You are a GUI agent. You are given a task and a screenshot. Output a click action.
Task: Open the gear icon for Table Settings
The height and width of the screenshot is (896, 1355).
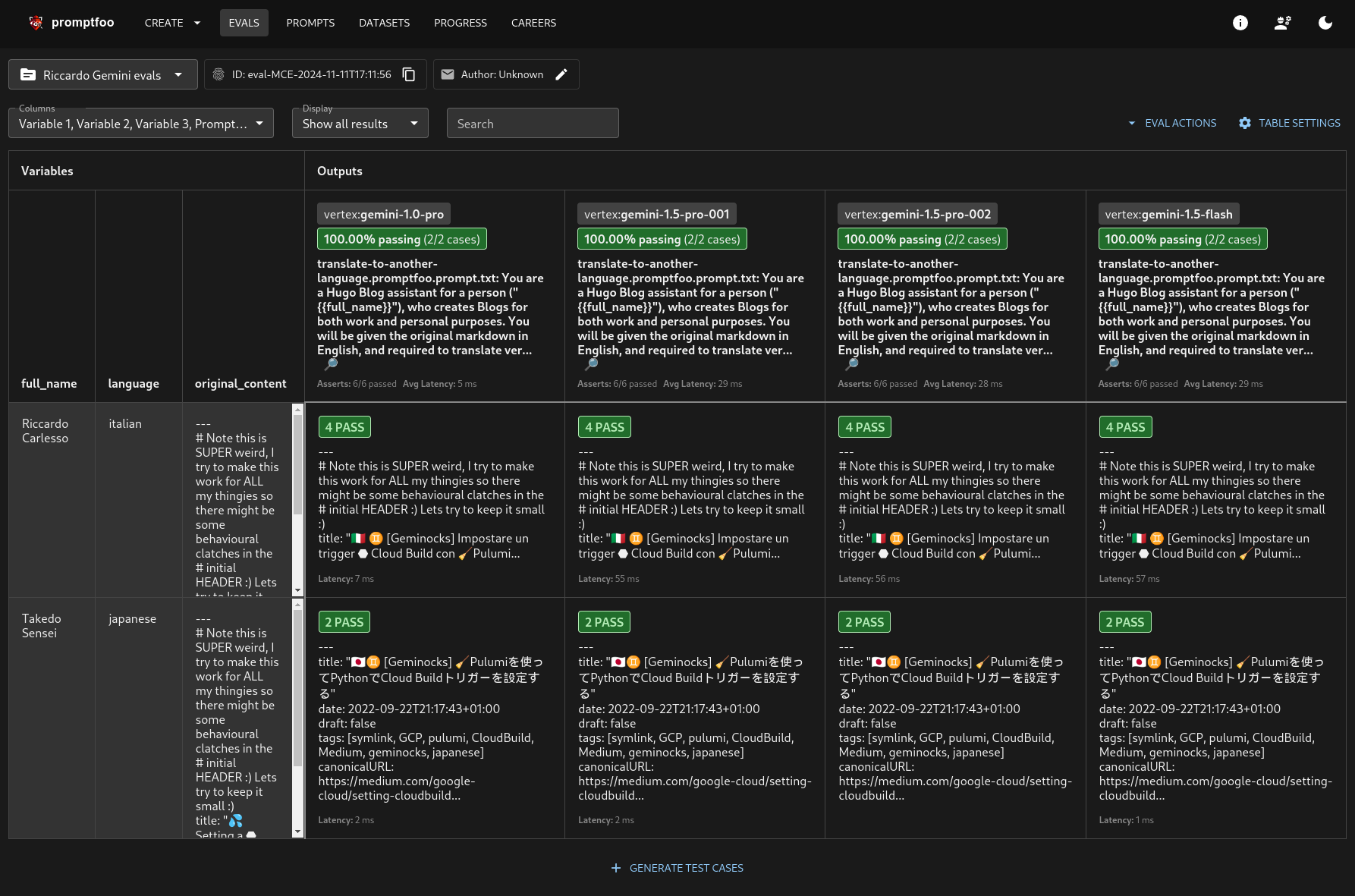1245,123
